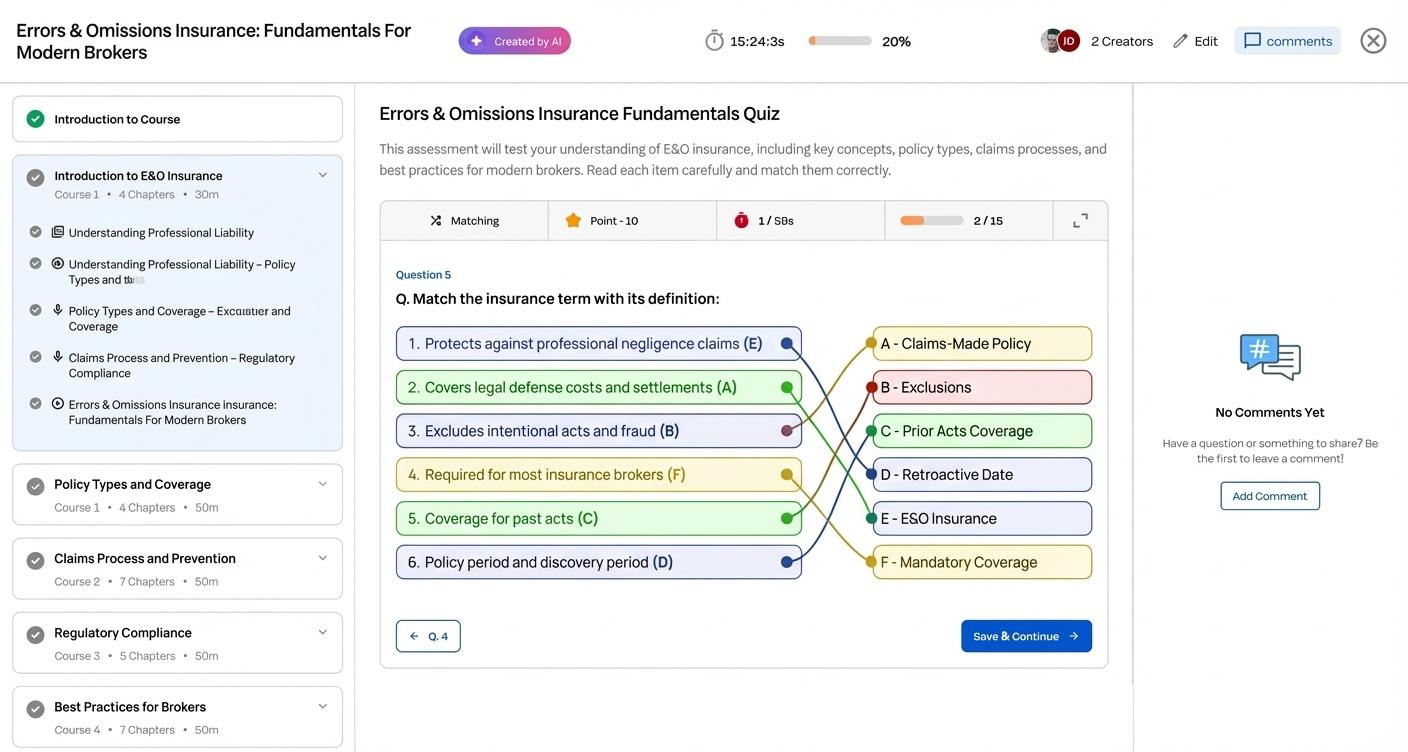1408x752 pixels.
Task: Go back to Q.4 using the arrow button
Action: [x=428, y=636]
